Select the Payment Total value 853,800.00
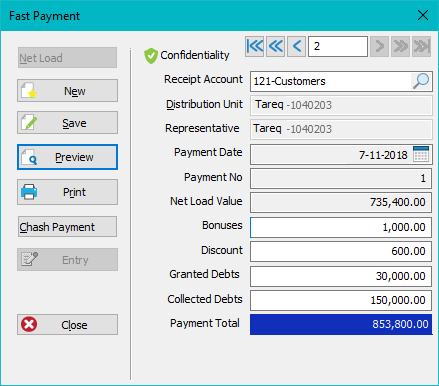This screenshot has width=439, height=386. click(x=341, y=324)
